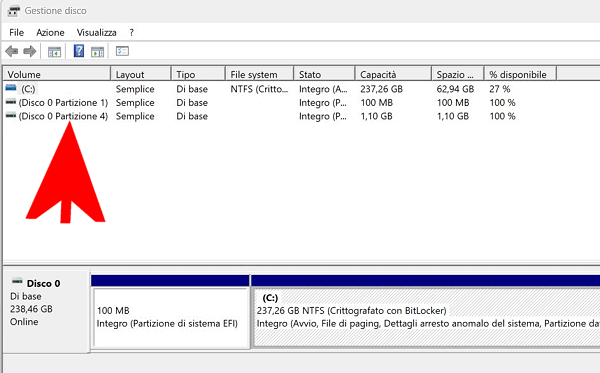Screen dimensions: 600x373
Task: Select the (Disco 0 Partizione 1) row
Action: 279,103
